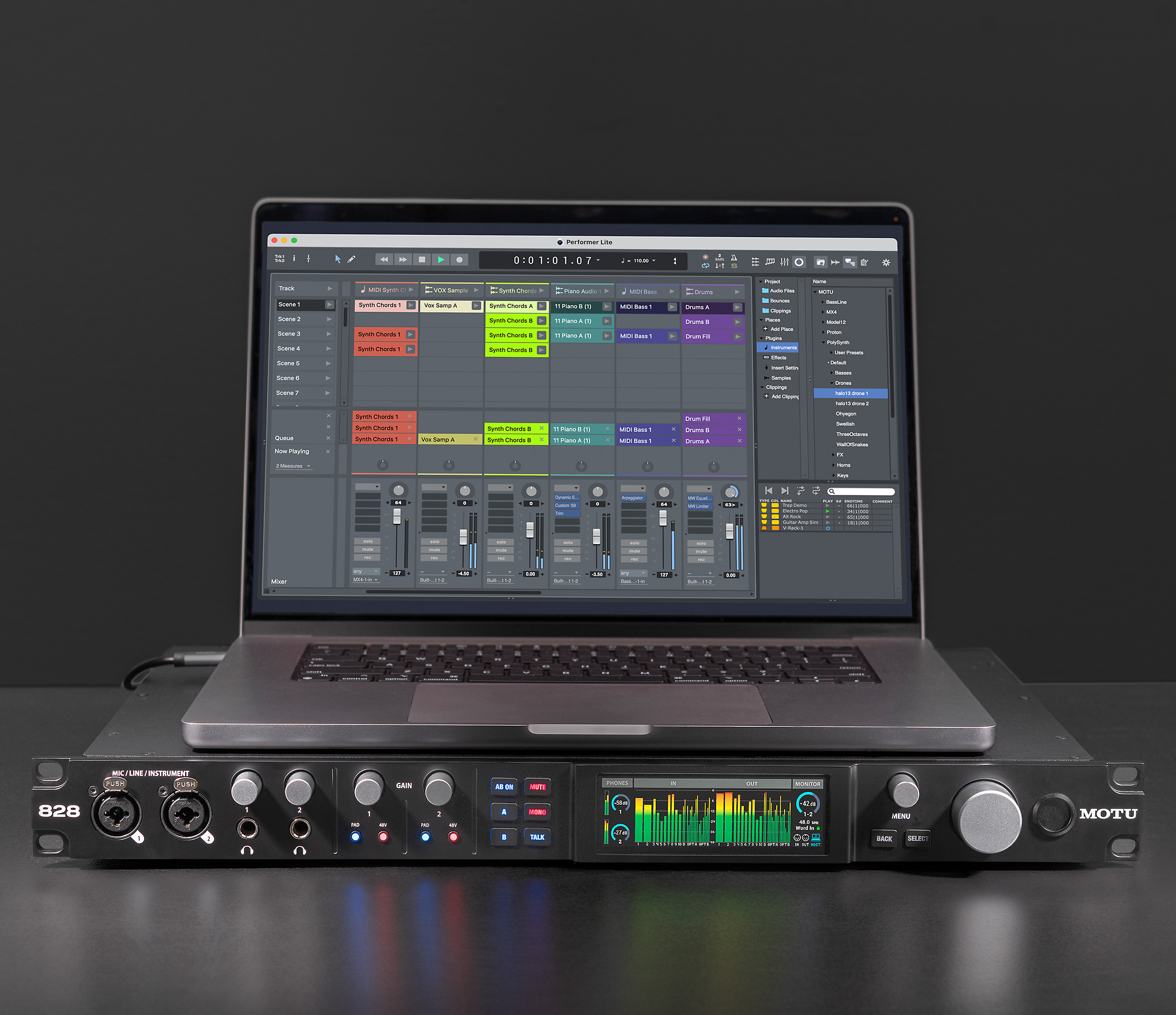
Task: Select Effects in the browser sidebar
Action: pyautogui.click(x=778, y=358)
